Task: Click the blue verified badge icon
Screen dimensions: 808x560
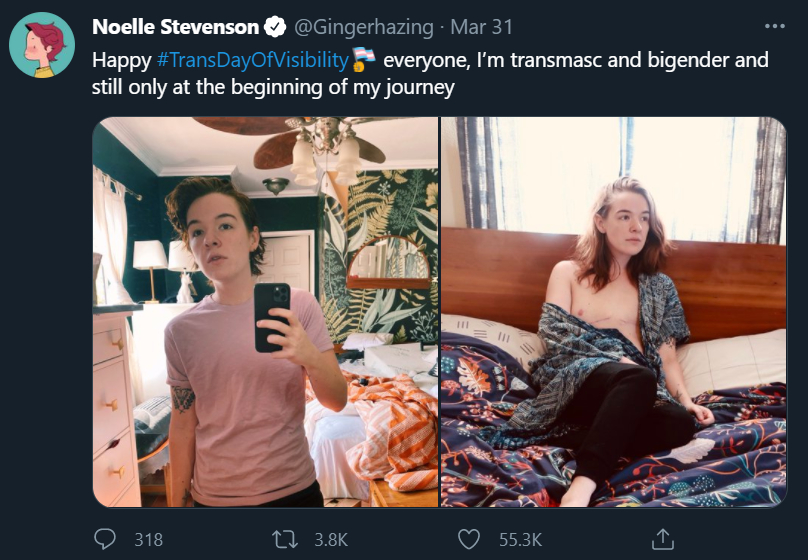Action: tap(275, 27)
